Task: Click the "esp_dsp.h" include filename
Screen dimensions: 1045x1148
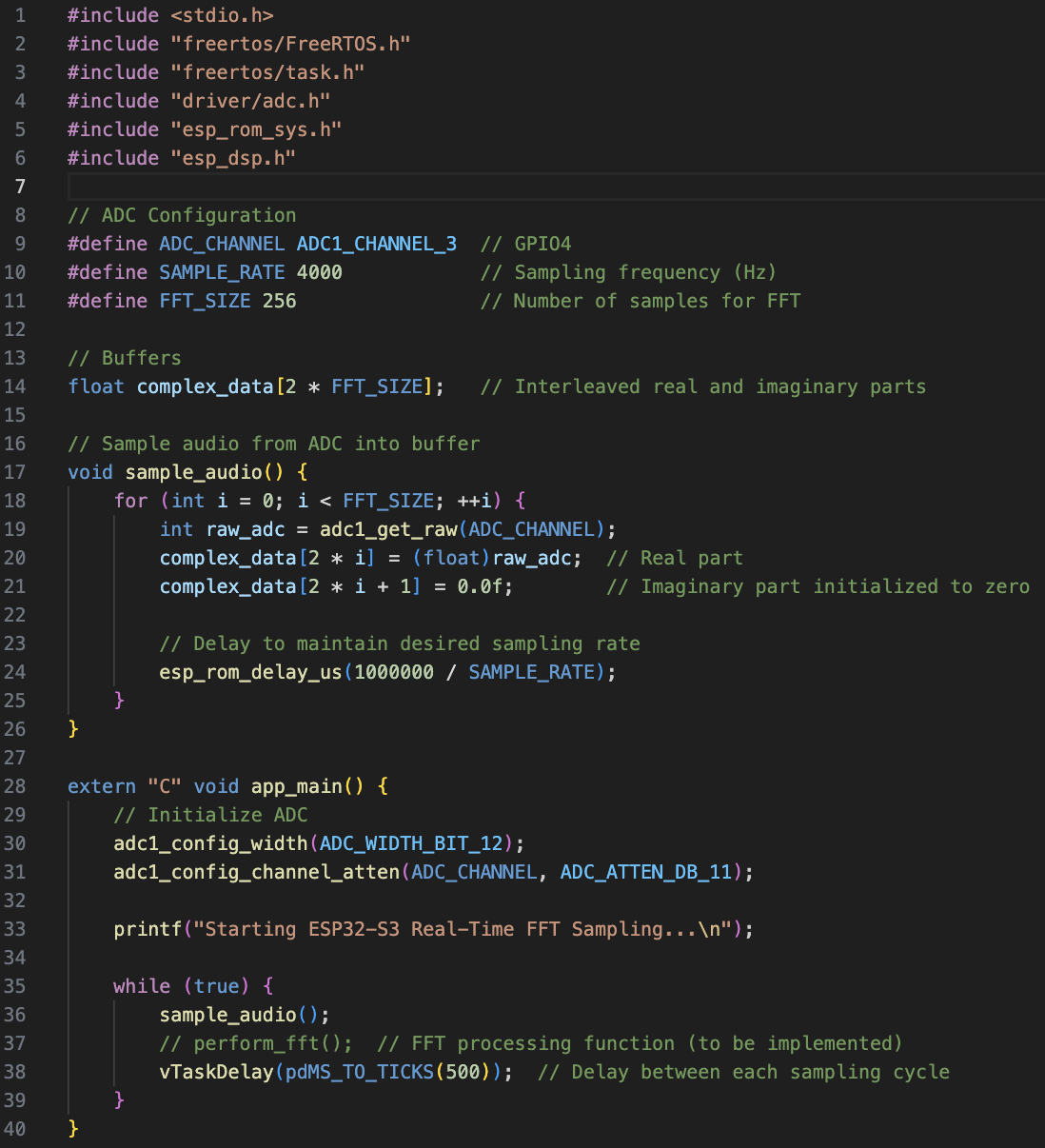Action: pos(233,158)
